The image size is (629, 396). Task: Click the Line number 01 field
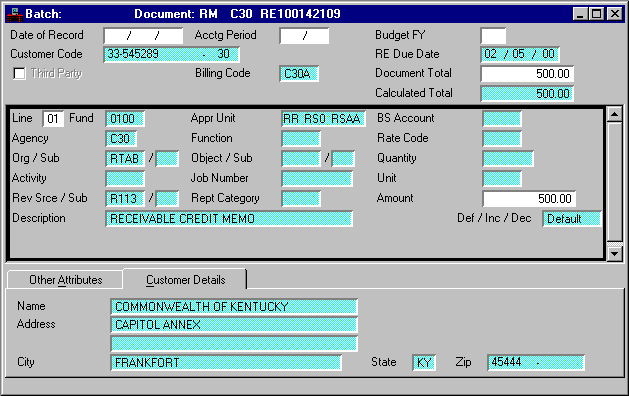point(53,119)
